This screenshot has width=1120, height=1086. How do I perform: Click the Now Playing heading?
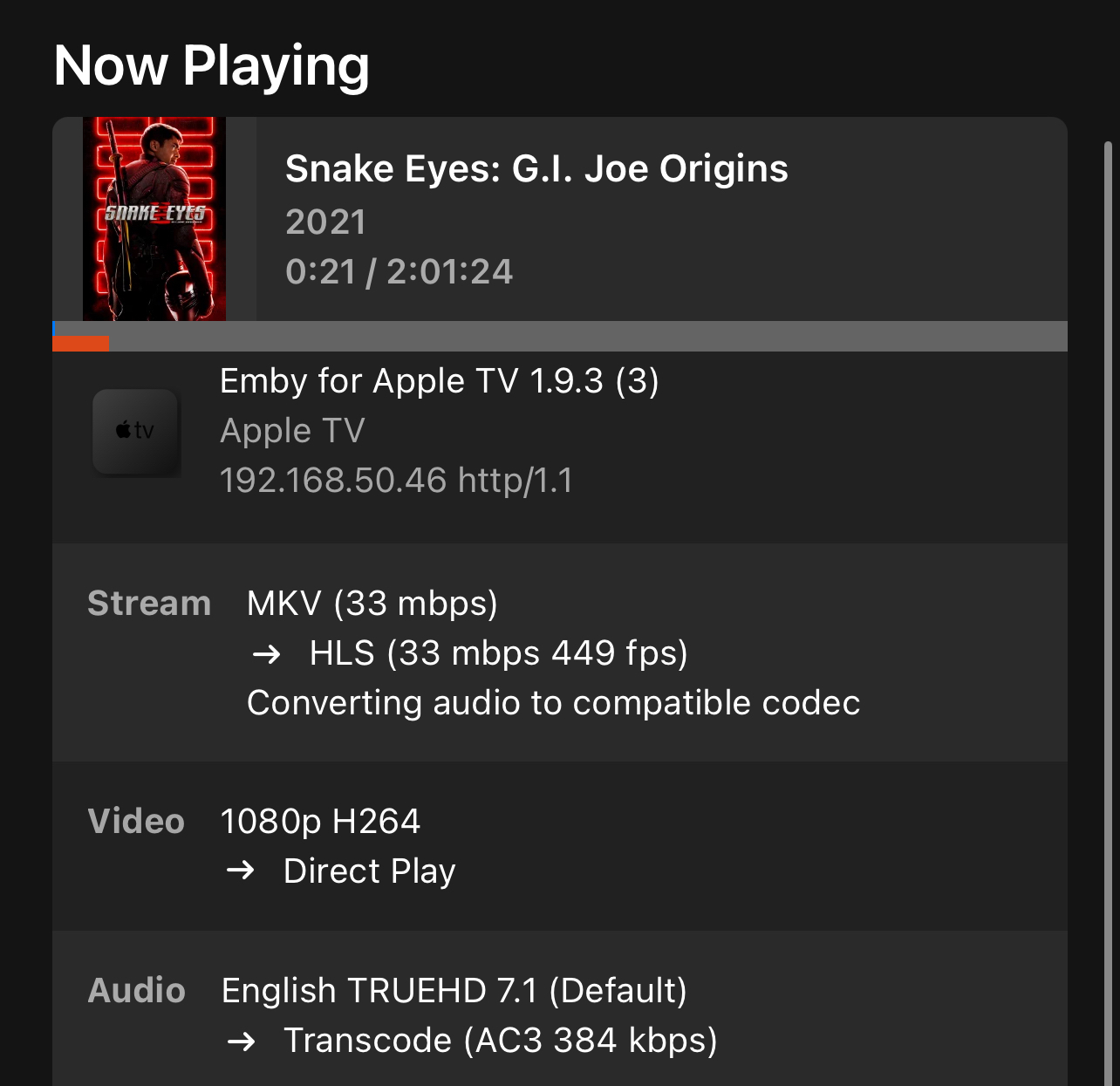(x=211, y=65)
